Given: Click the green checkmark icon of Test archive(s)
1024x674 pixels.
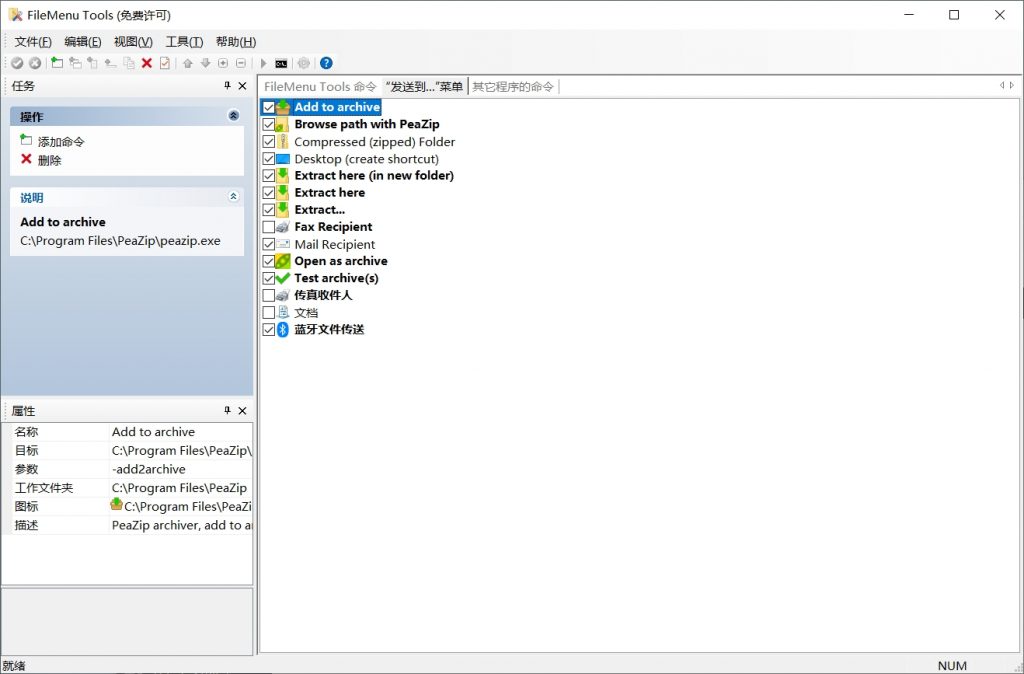Looking at the screenshot, I should pyautogui.click(x=283, y=278).
